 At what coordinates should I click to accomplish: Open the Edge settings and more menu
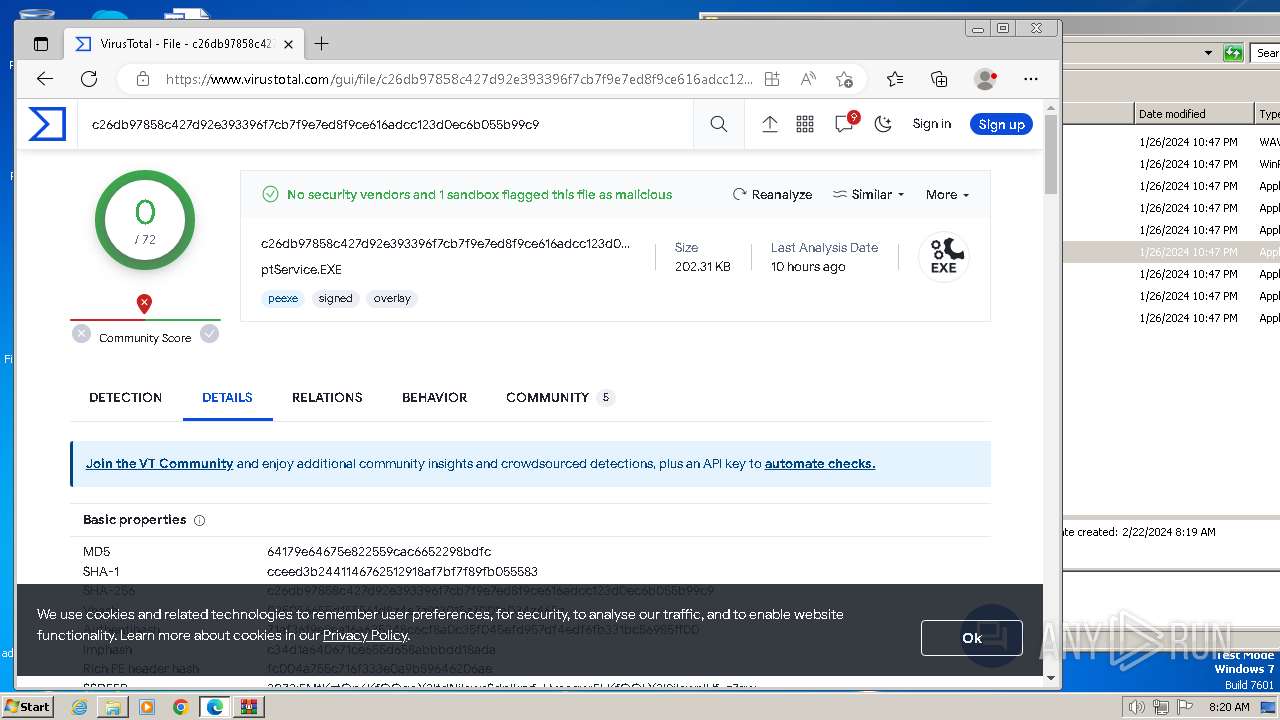tap(1031, 79)
